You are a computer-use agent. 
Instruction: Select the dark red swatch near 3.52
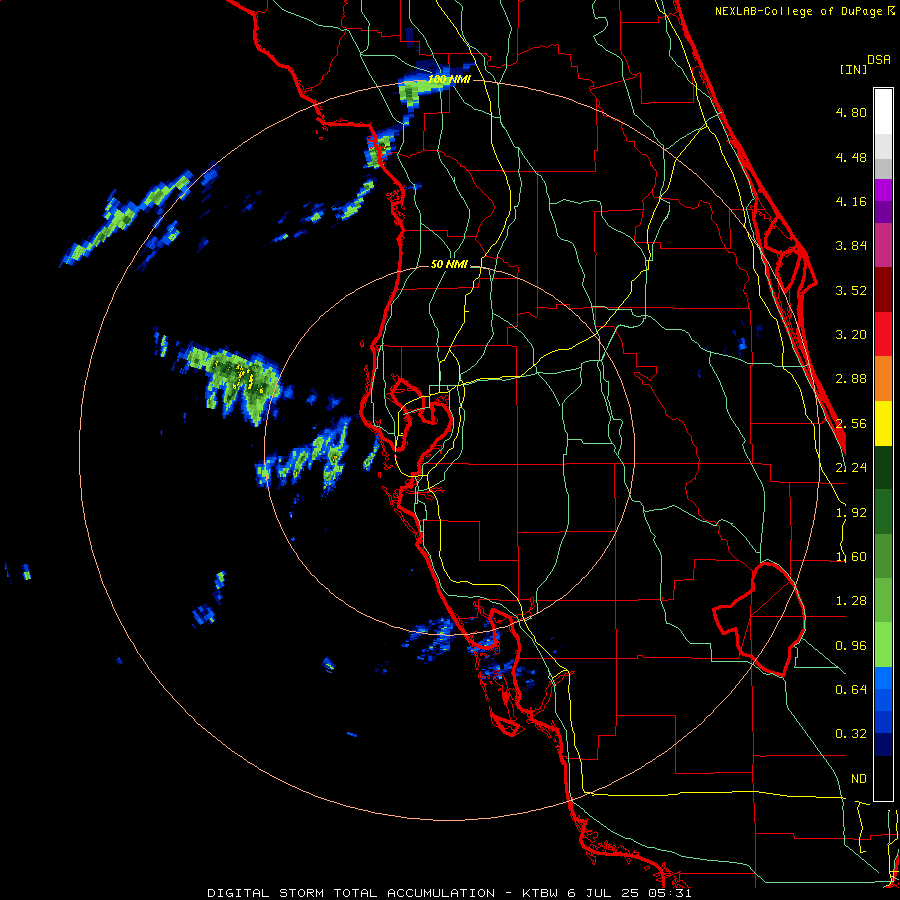[x=883, y=290]
